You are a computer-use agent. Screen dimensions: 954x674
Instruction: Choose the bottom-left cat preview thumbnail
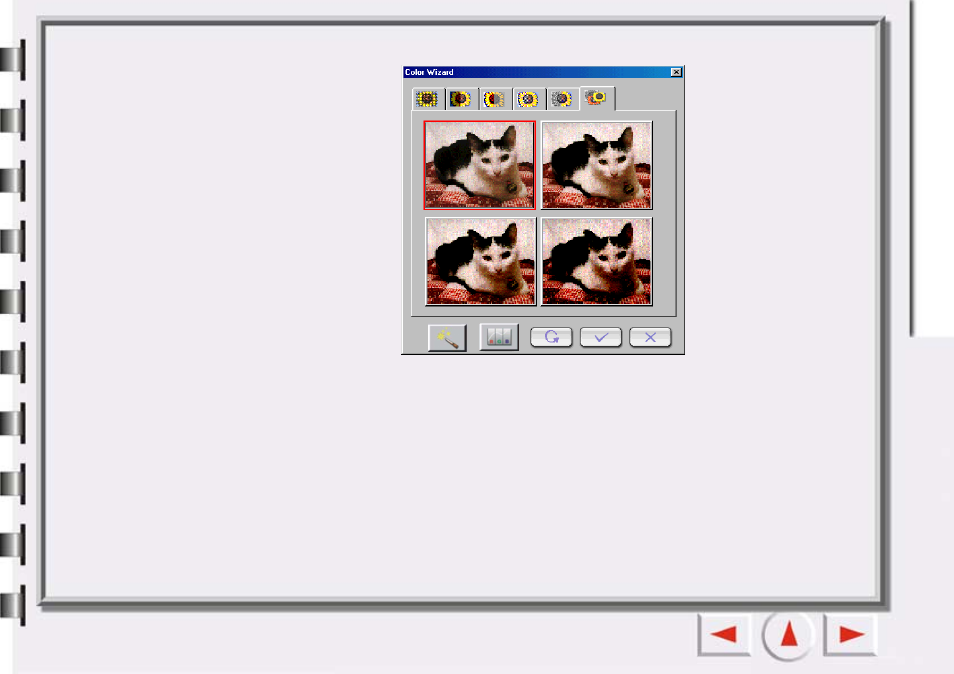coord(480,262)
